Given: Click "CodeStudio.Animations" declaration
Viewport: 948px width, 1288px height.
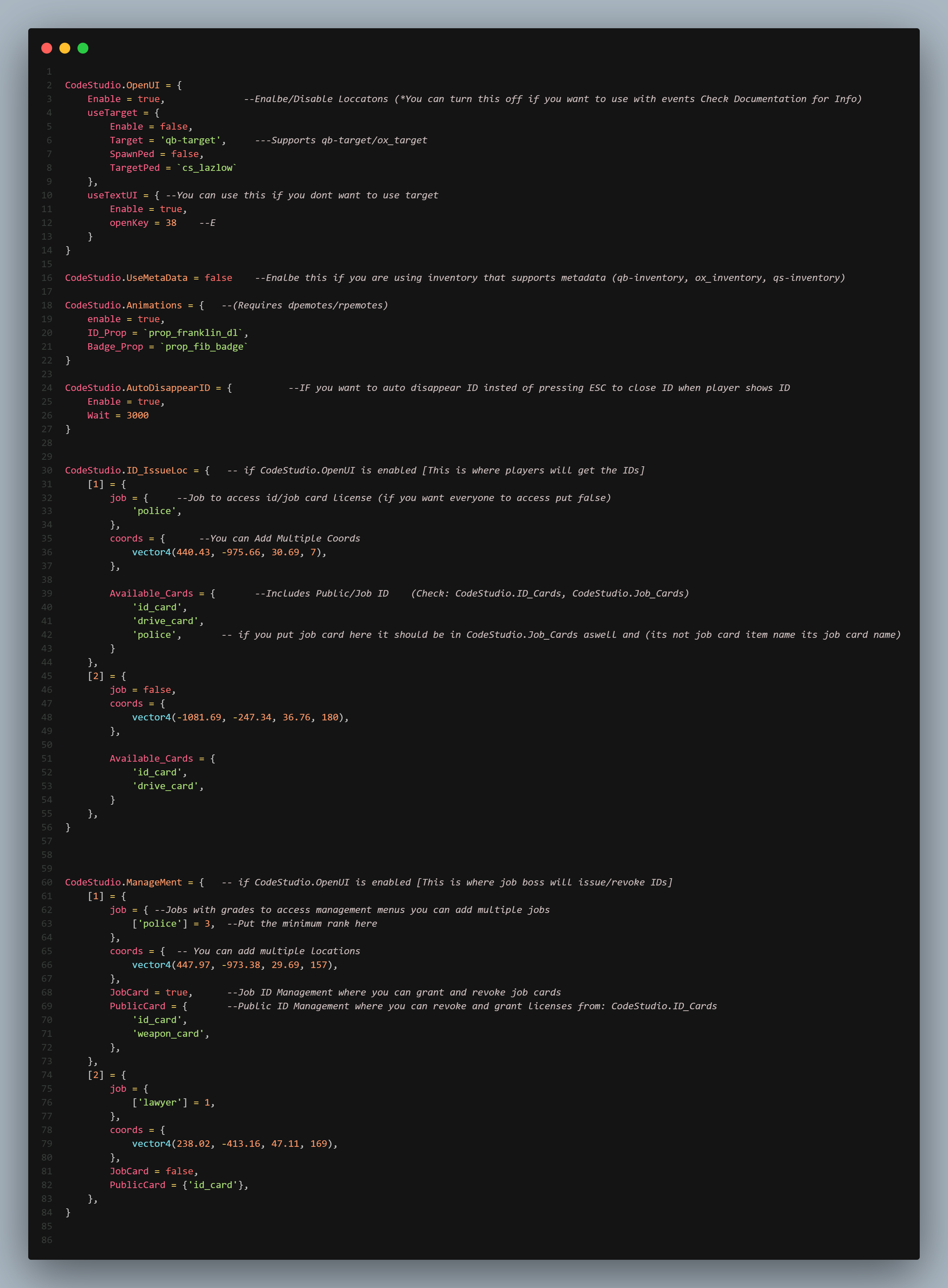Looking at the screenshot, I should tap(123, 306).
